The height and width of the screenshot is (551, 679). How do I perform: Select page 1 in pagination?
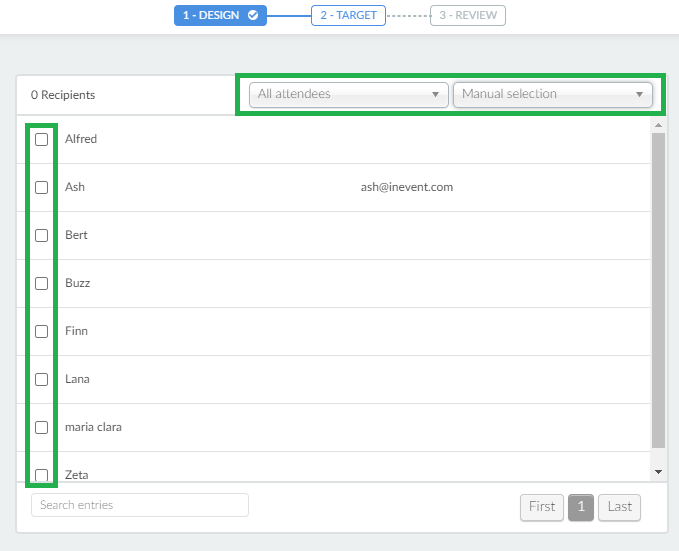[x=581, y=507]
